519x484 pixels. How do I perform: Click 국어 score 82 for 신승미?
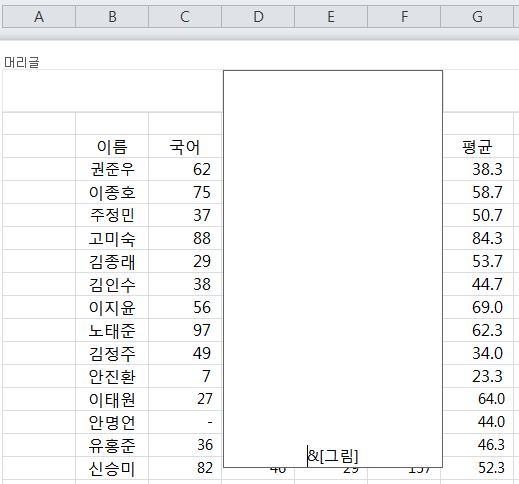click(x=185, y=468)
